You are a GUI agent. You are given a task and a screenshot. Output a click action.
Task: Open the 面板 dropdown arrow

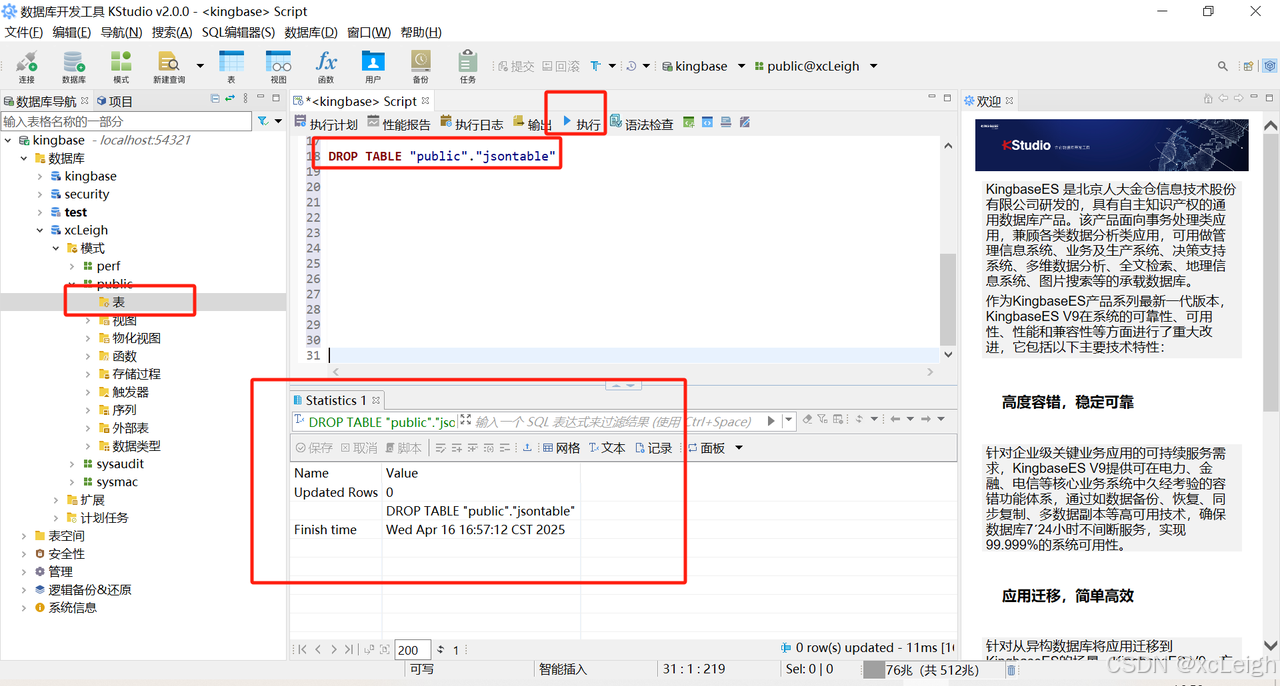click(739, 448)
